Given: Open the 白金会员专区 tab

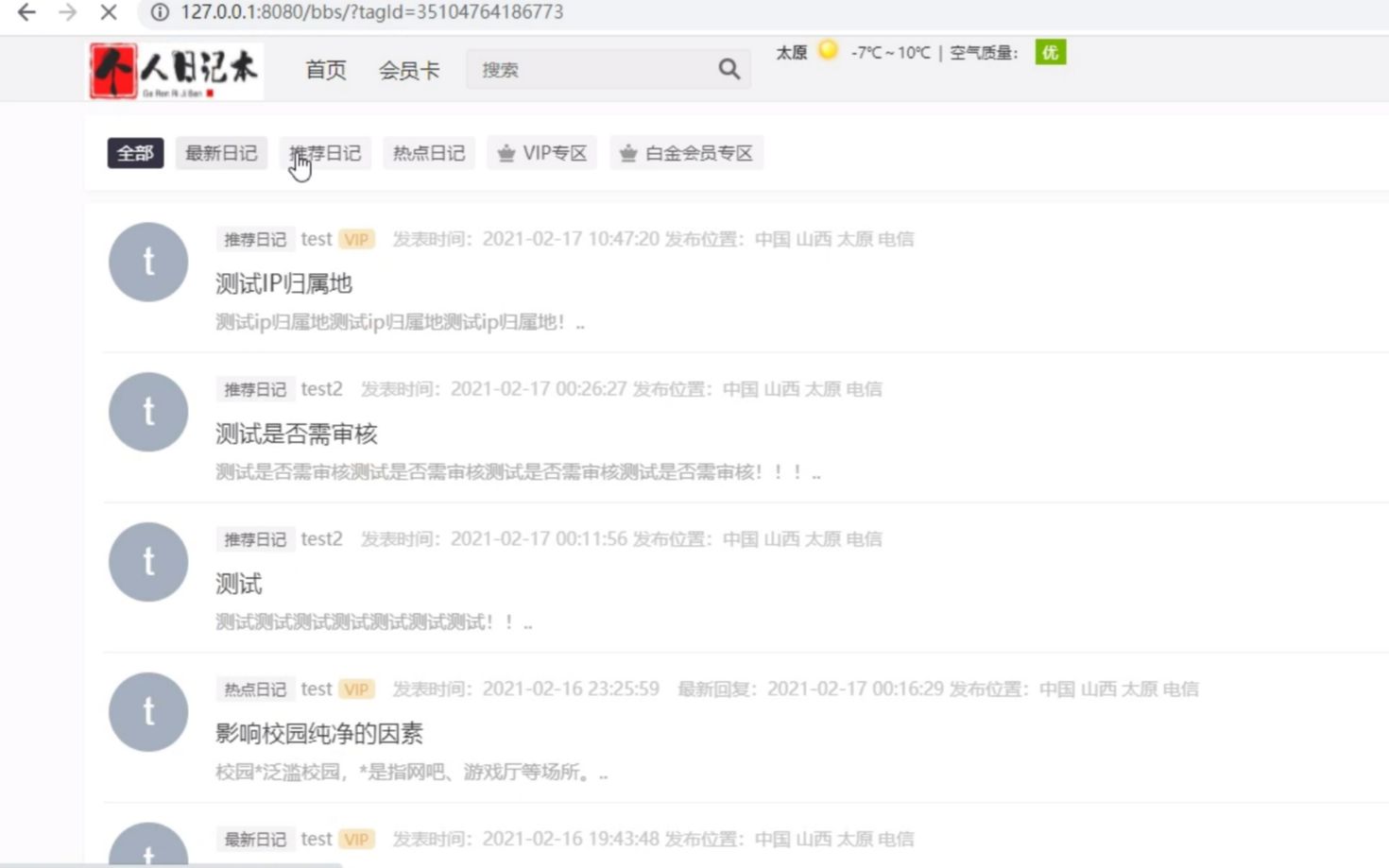Looking at the screenshot, I should coord(686,153).
